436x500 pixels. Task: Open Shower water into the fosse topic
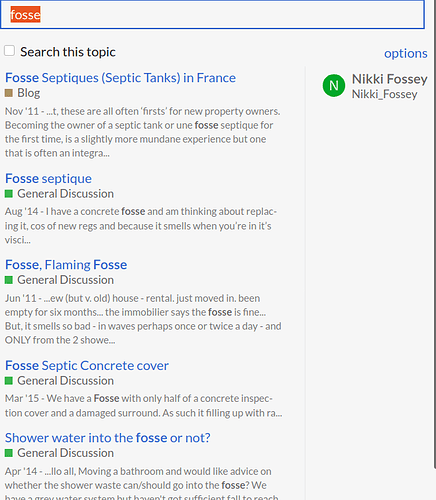point(108,438)
